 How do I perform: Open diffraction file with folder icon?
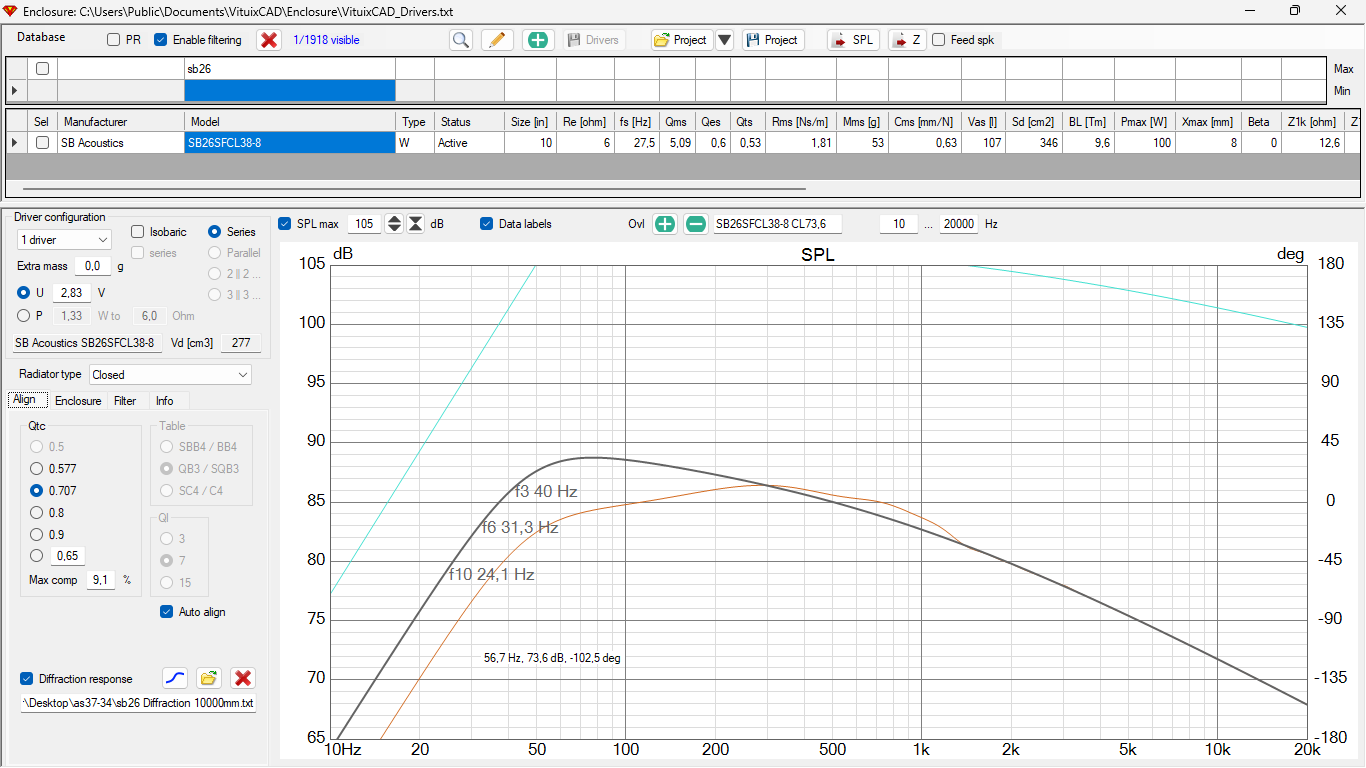click(x=208, y=679)
